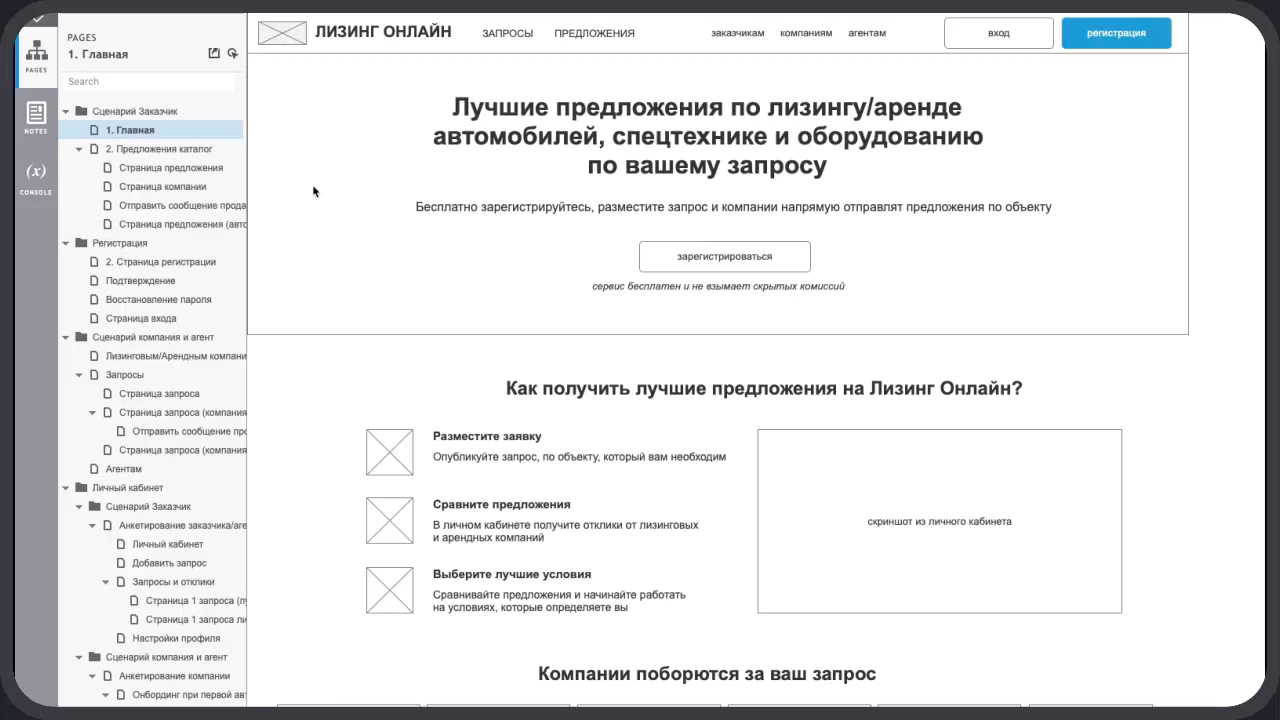Open Агентам page in tree
Viewport: 1280px width, 720px height.
[x=124, y=469]
